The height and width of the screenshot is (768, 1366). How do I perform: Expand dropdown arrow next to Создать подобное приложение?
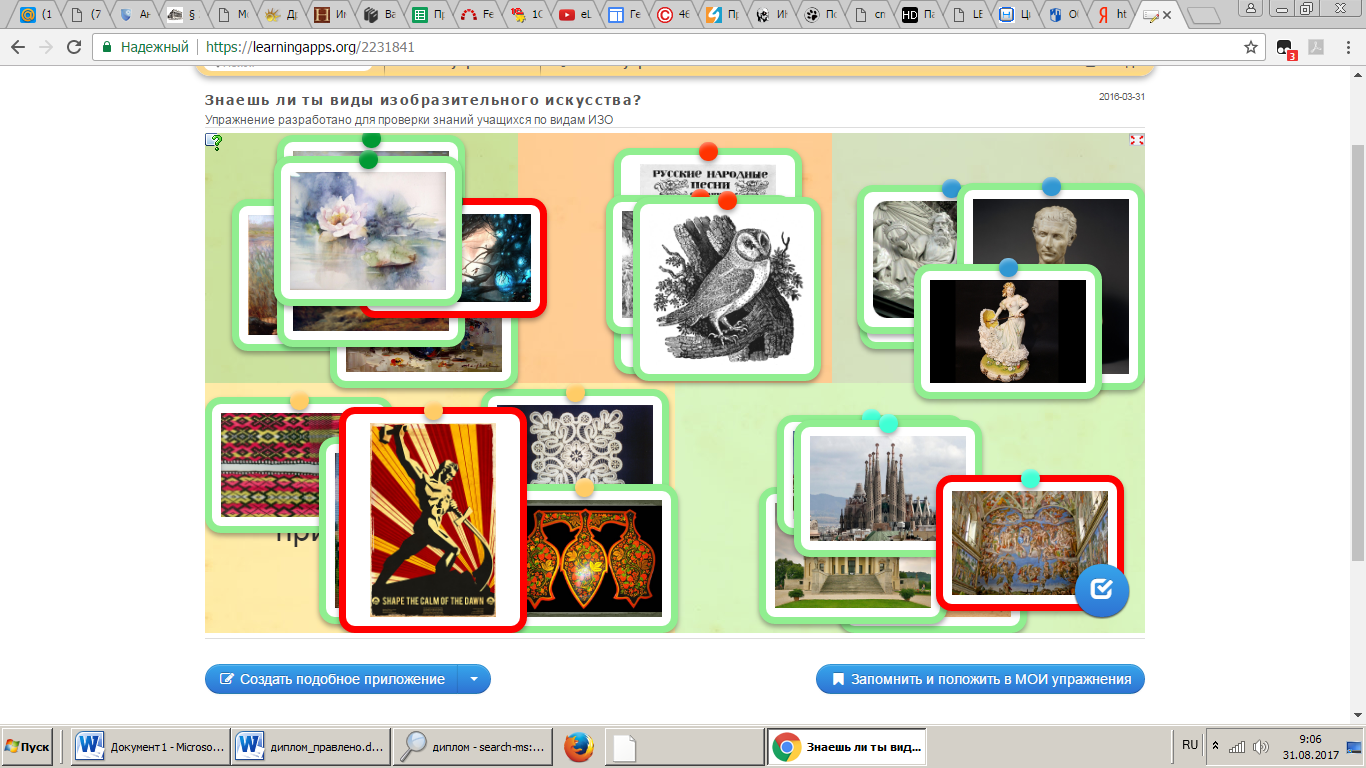click(x=474, y=679)
